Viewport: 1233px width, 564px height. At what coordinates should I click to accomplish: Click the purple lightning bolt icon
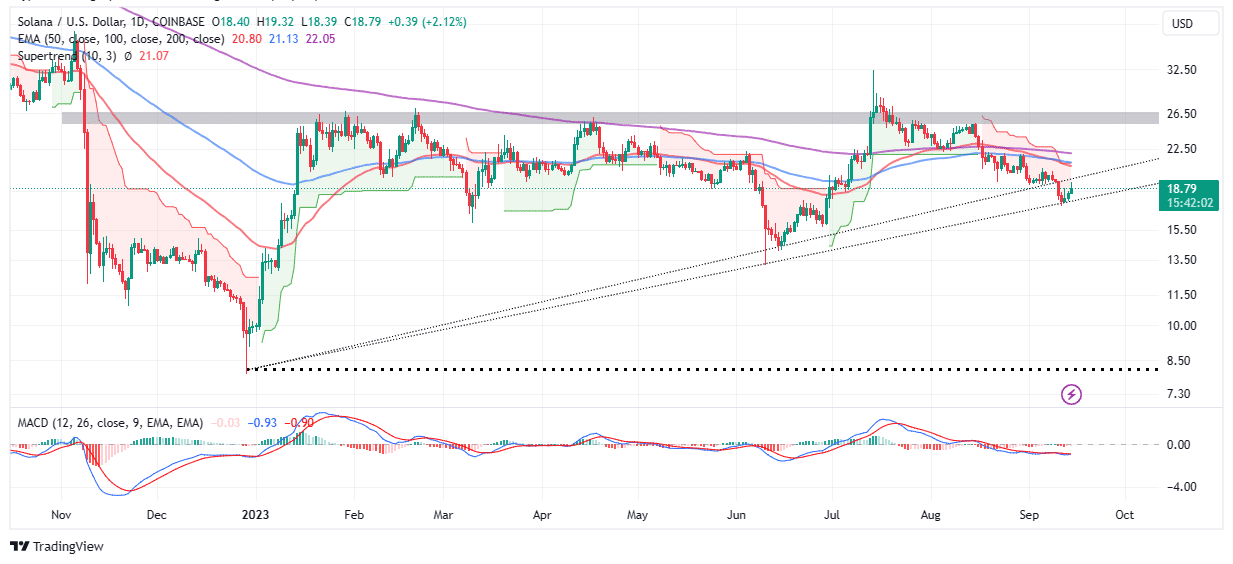pyautogui.click(x=1071, y=394)
